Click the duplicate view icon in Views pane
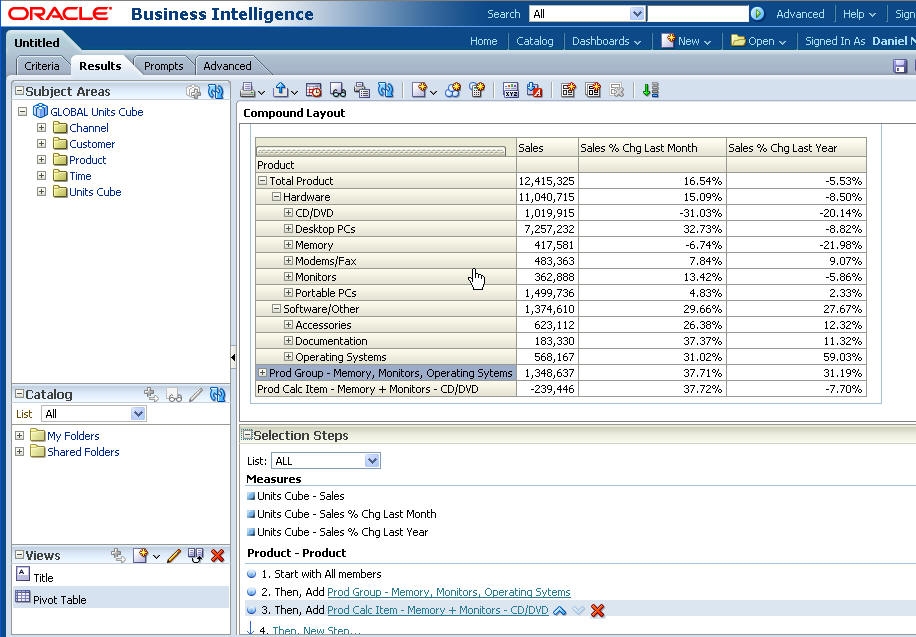The width and height of the screenshot is (916, 637). pyautogui.click(x=196, y=555)
